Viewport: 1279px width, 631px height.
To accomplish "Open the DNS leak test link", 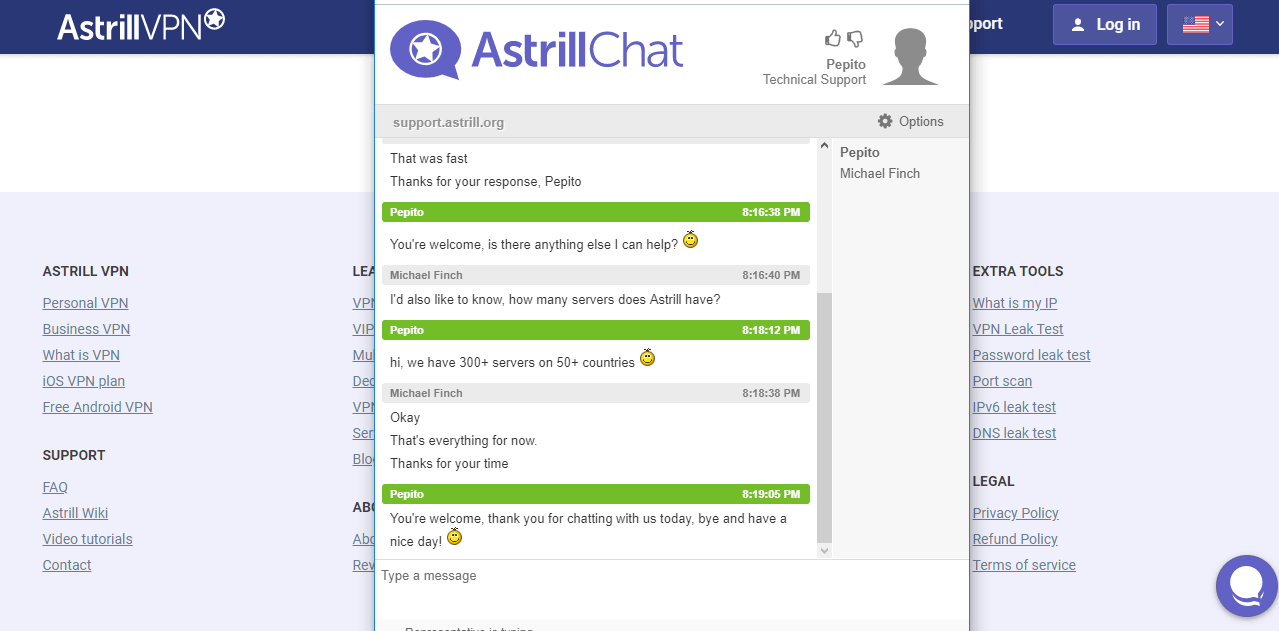I will pyautogui.click(x=1014, y=433).
